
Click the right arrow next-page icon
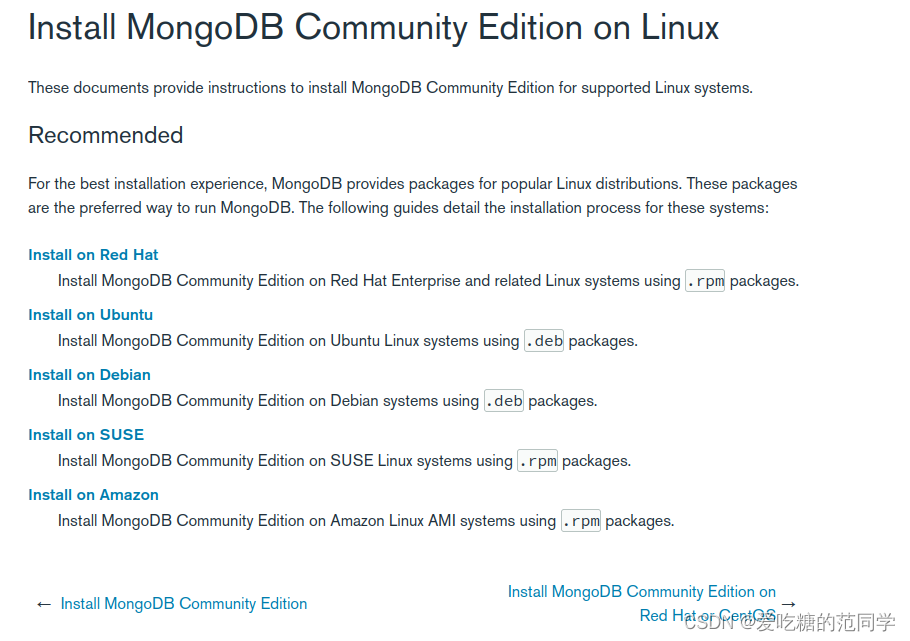(788, 603)
